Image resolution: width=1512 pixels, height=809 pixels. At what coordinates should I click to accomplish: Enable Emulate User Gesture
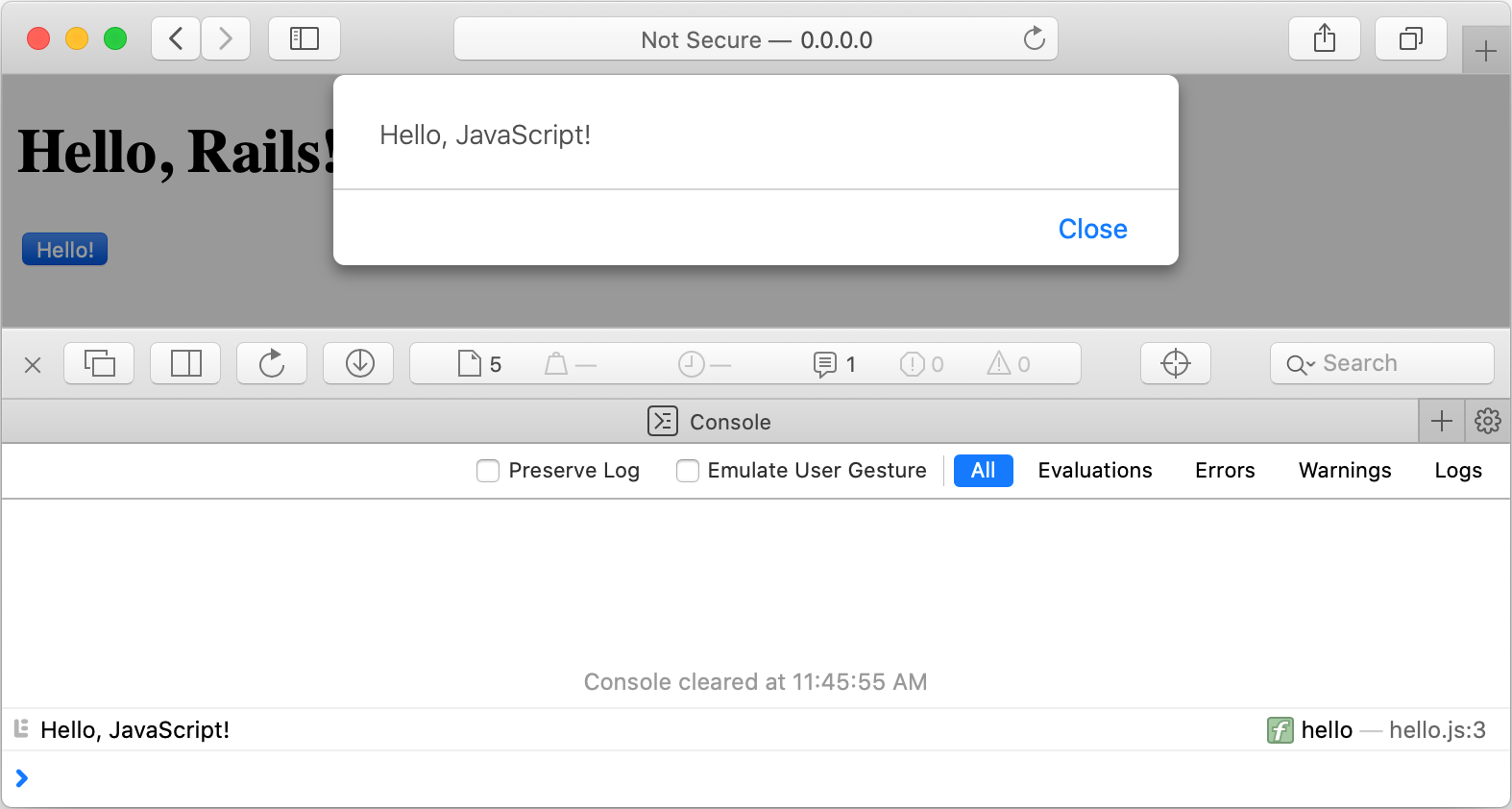click(688, 471)
